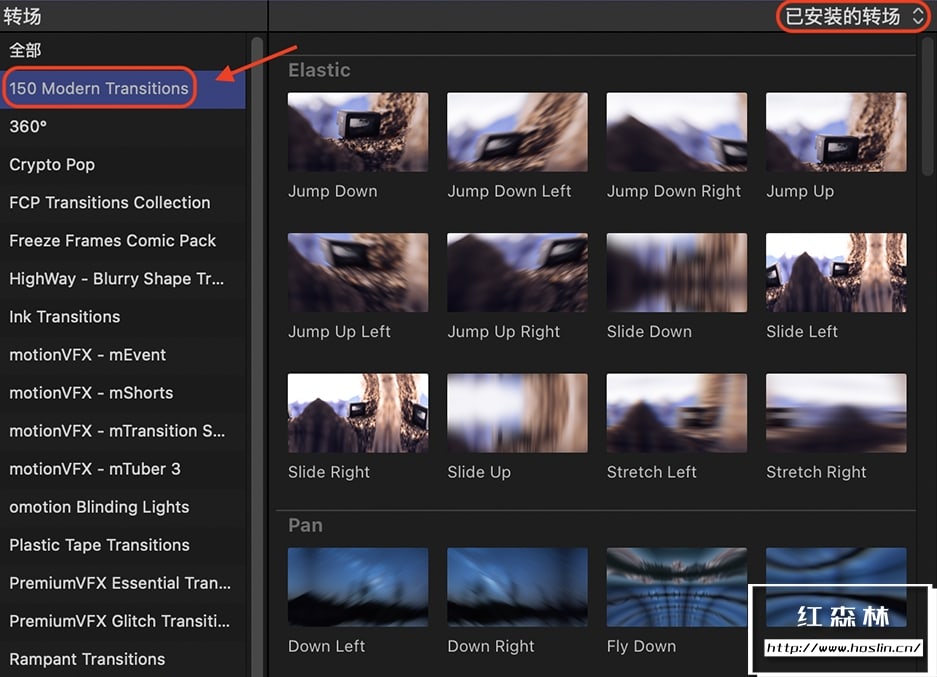The image size is (937, 677).
Task: Choose the Slide Up transition thumbnail
Action: (518, 413)
